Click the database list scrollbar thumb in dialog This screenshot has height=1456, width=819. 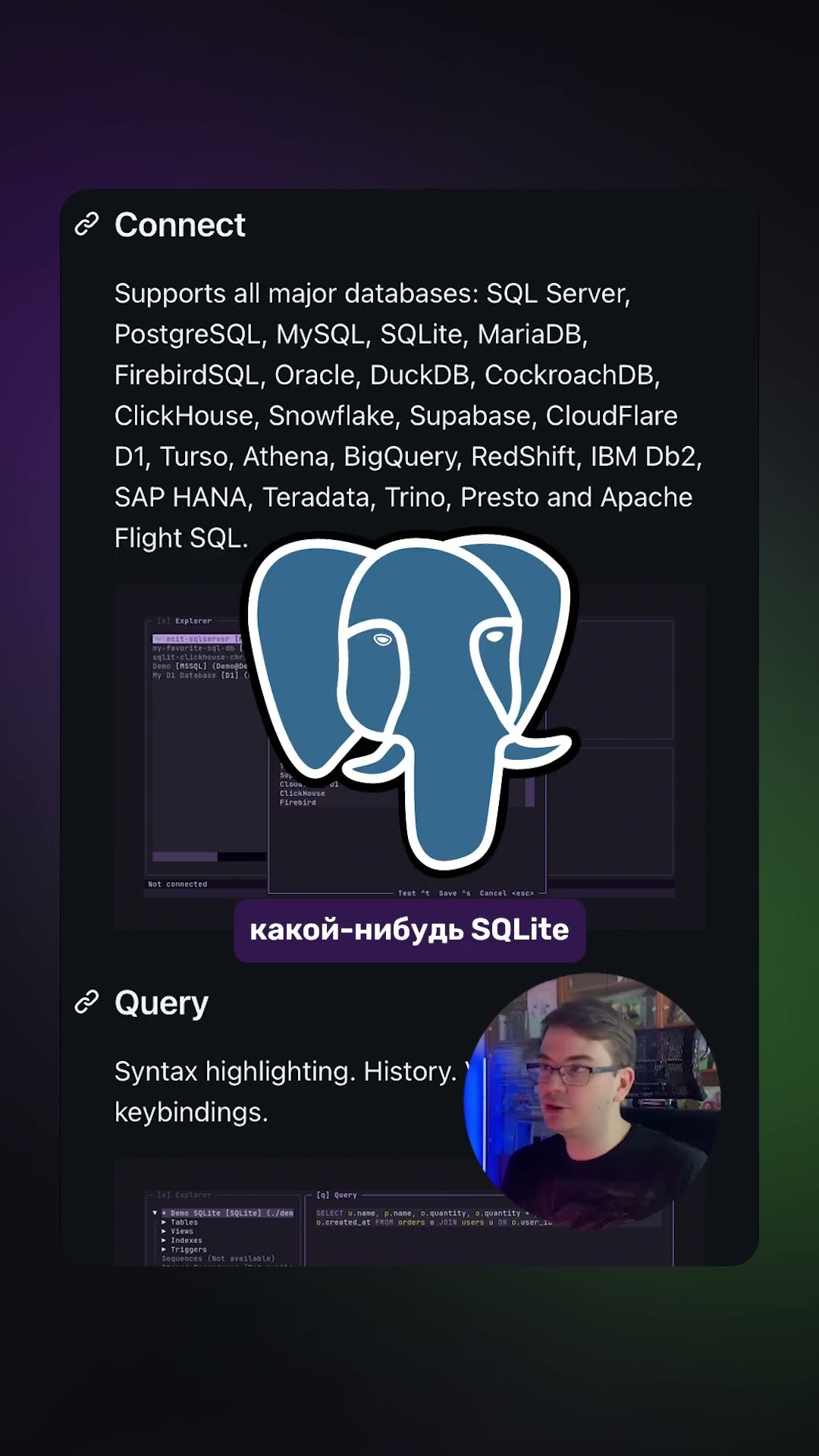click(x=530, y=792)
